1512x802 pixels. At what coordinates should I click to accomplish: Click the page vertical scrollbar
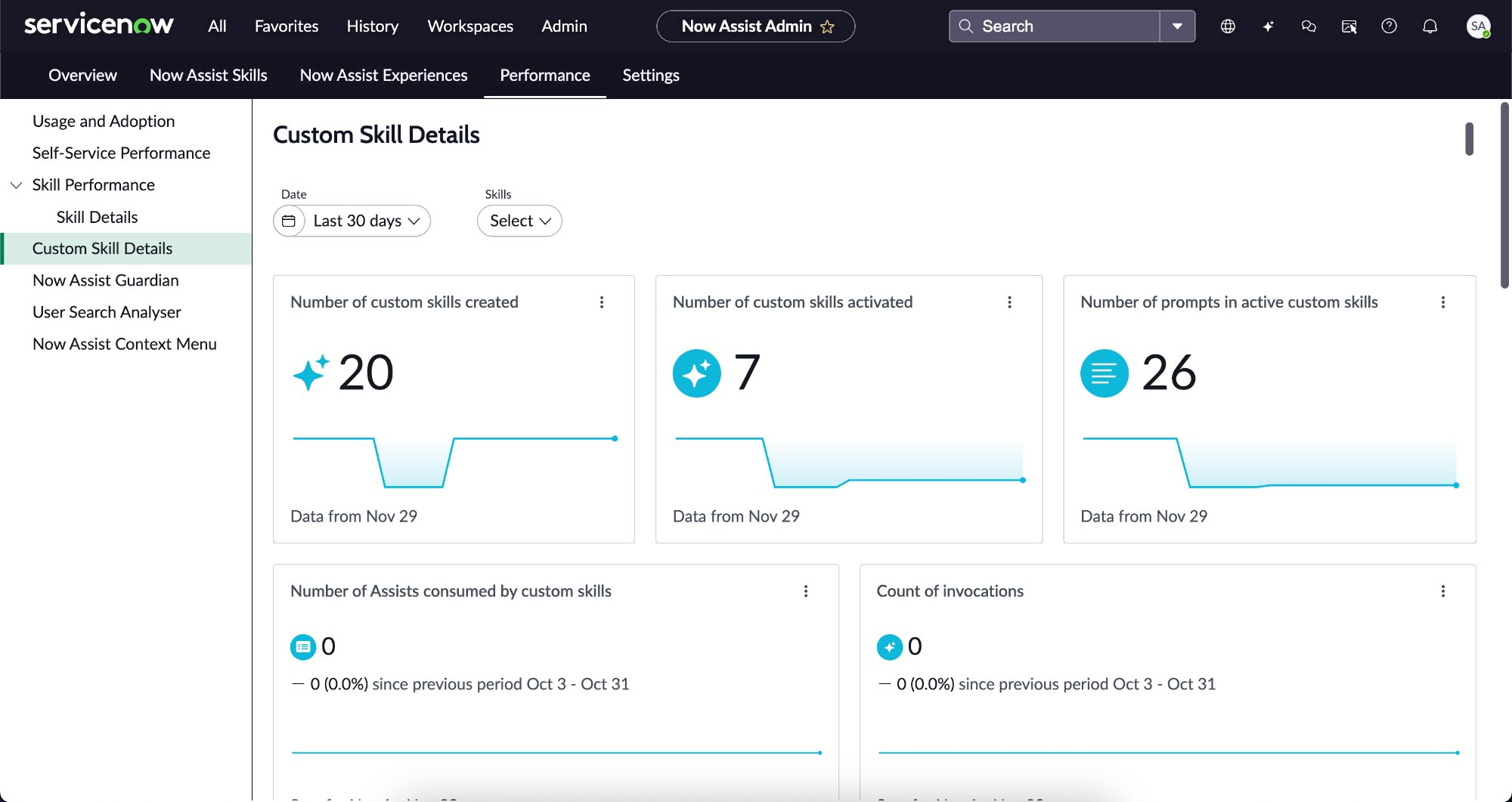tap(1504, 195)
